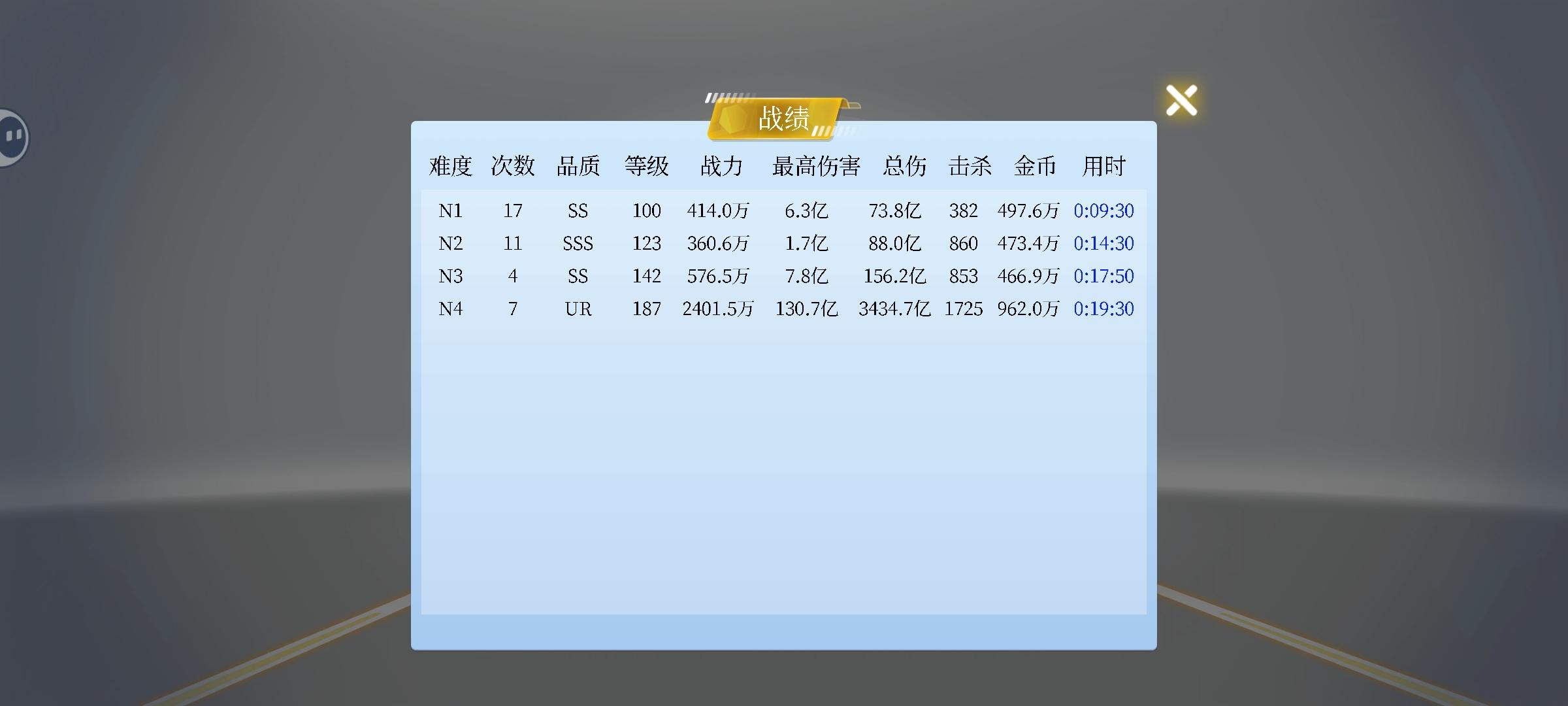Image resolution: width=1568 pixels, height=706 pixels.
Task: Select the N4 difficulty row label
Action: pyautogui.click(x=450, y=309)
